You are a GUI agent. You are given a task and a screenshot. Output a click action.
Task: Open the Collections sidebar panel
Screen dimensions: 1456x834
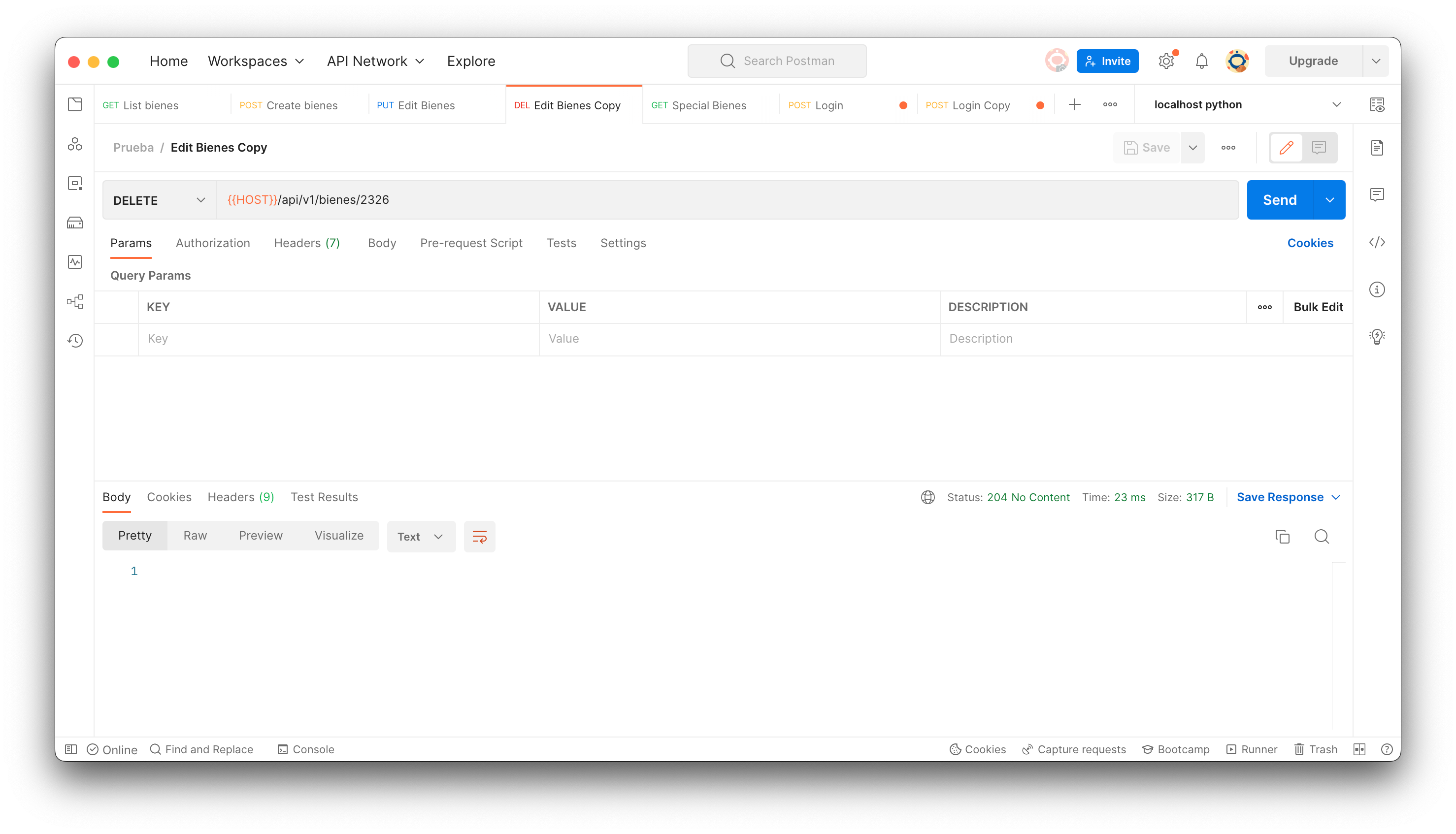pyautogui.click(x=75, y=104)
